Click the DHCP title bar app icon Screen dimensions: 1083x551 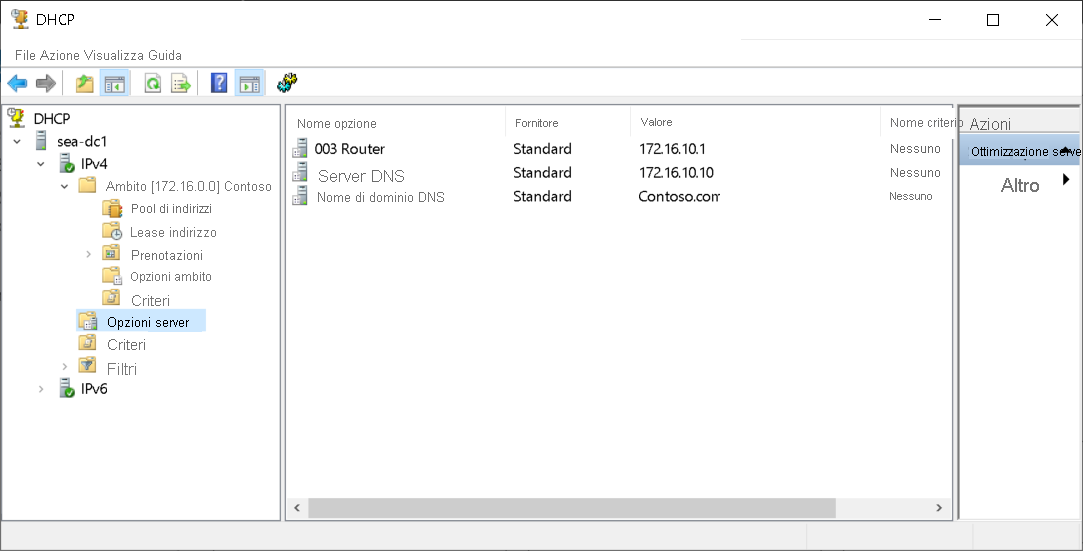[x=20, y=19]
